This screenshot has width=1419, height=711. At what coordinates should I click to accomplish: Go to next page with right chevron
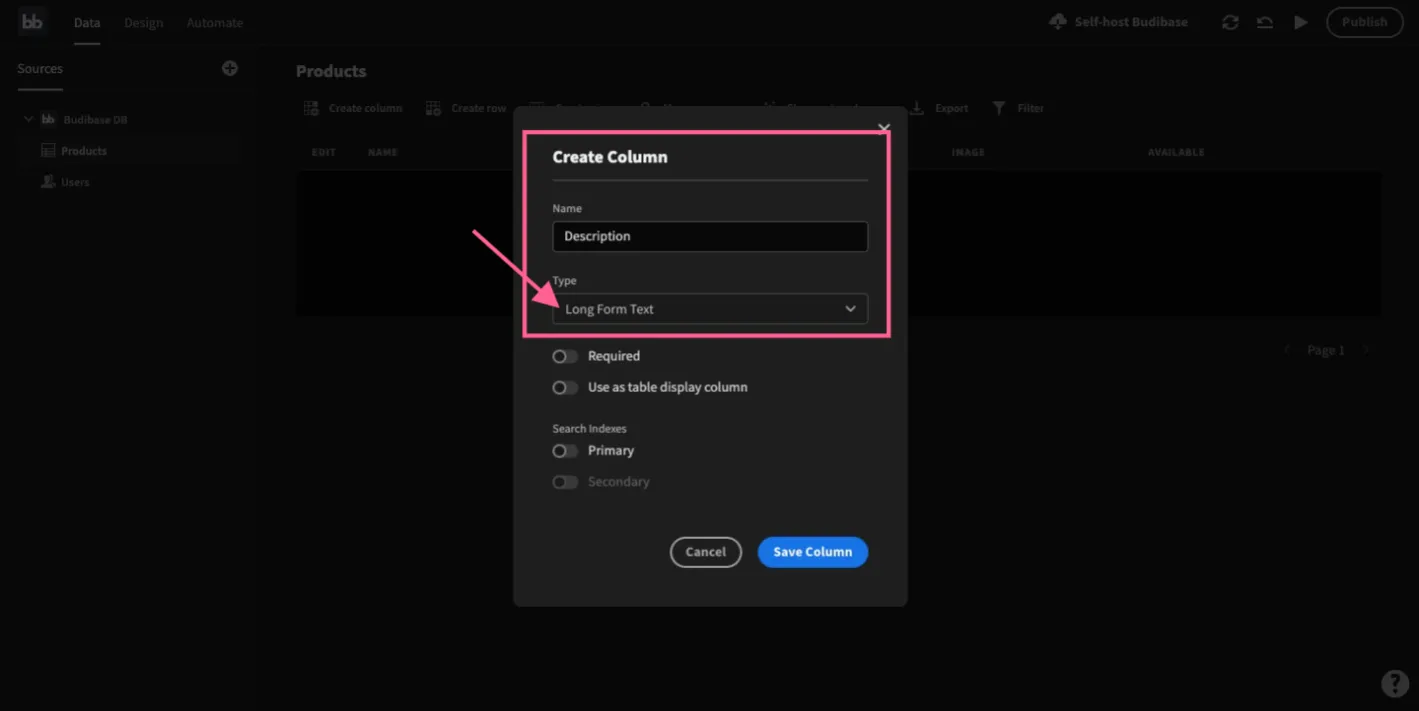coord(1366,350)
